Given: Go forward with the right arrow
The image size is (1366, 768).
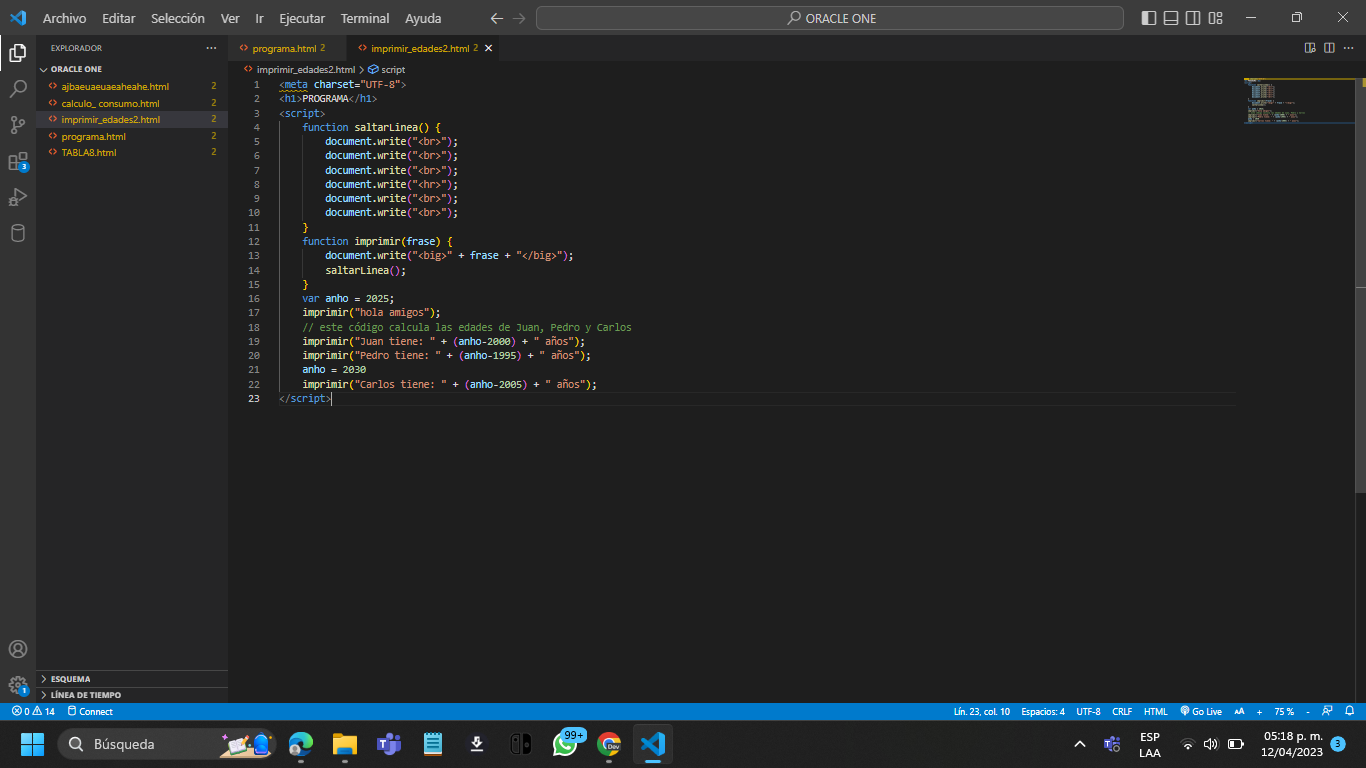Looking at the screenshot, I should coord(518,18).
